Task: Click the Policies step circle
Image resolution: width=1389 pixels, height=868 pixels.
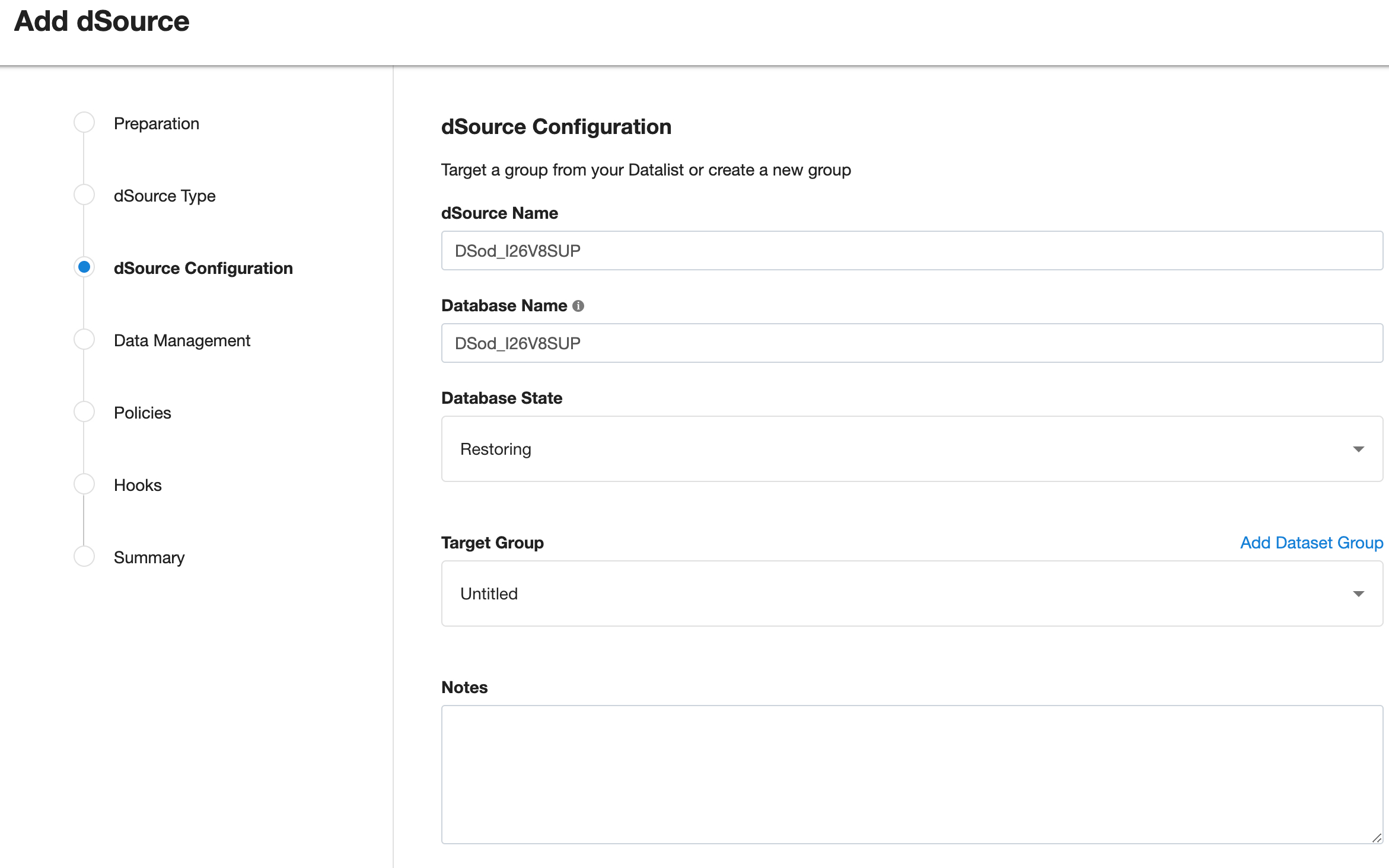Action: tap(84, 411)
